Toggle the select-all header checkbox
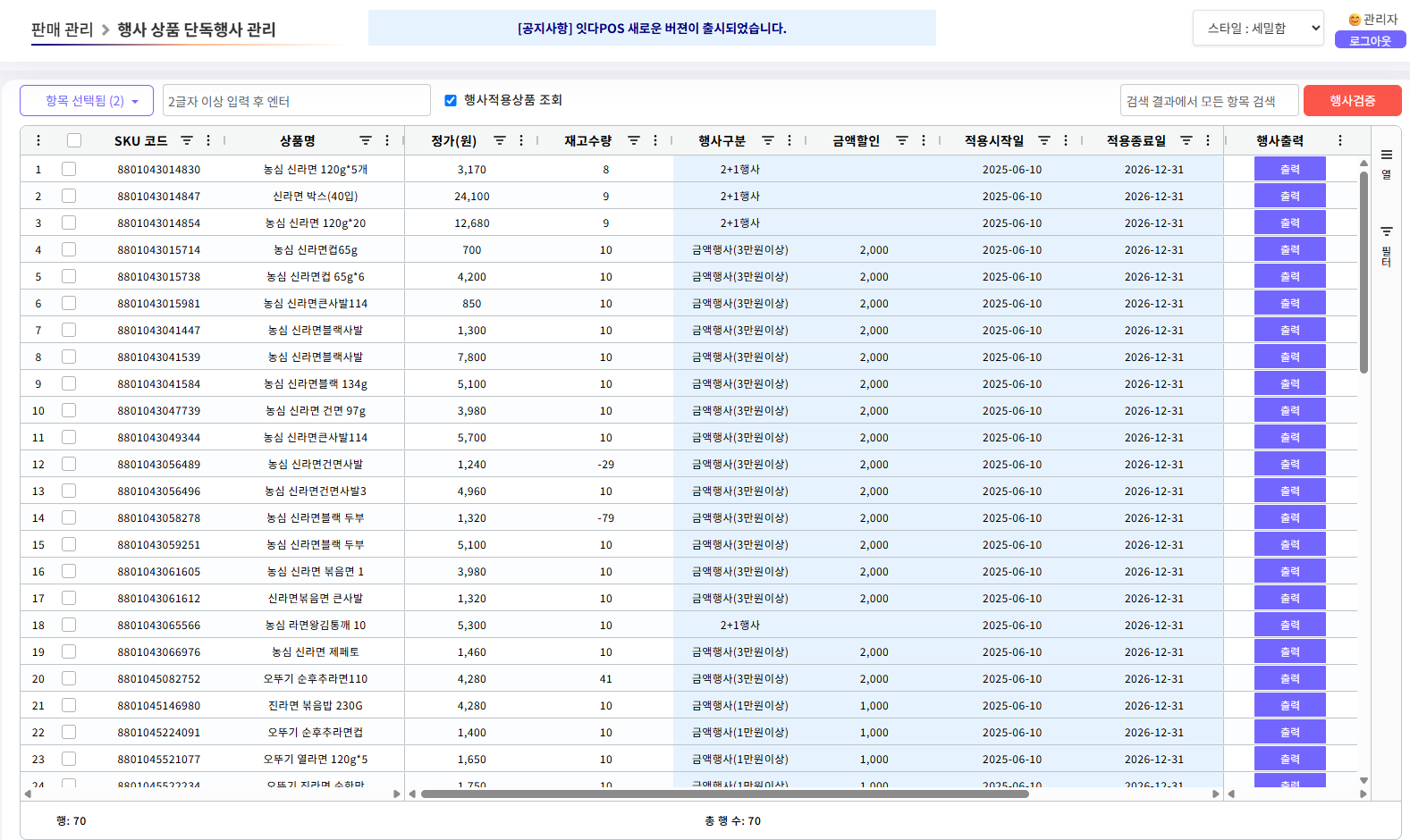Viewport: 1410px width, 840px height. (x=74, y=140)
